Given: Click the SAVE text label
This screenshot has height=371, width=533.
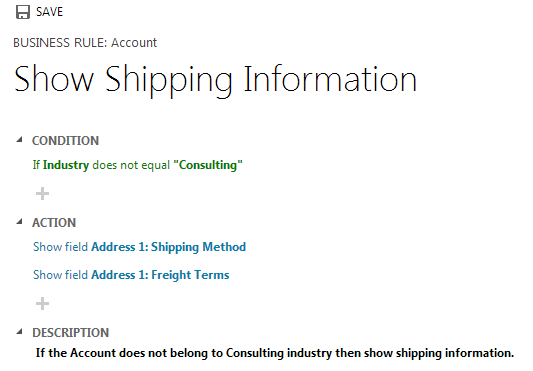Looking at the screenshot, I should [x=49, y=12].
